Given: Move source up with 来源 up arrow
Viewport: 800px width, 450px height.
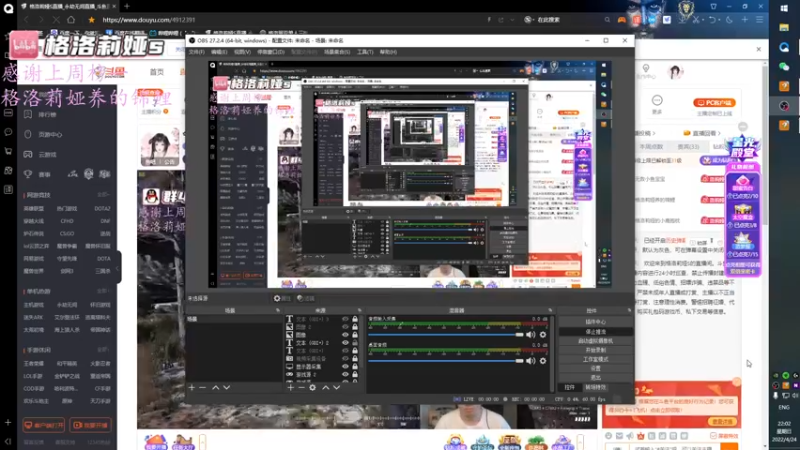Looking at the screenshot, I should pyautogui.click(x=326, y=388).
